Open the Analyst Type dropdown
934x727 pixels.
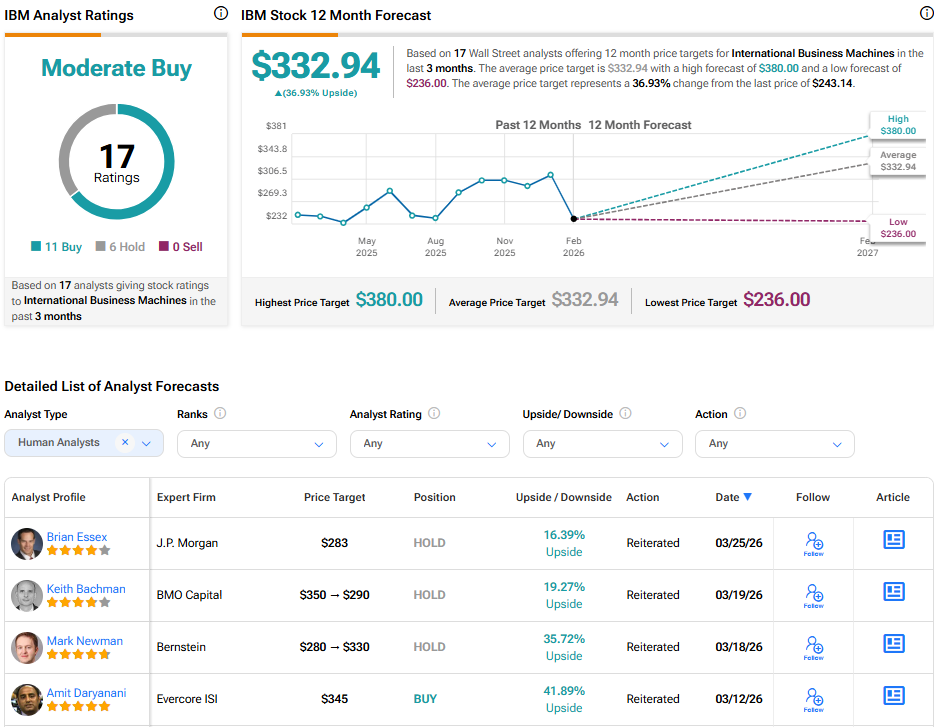(147, 443)
